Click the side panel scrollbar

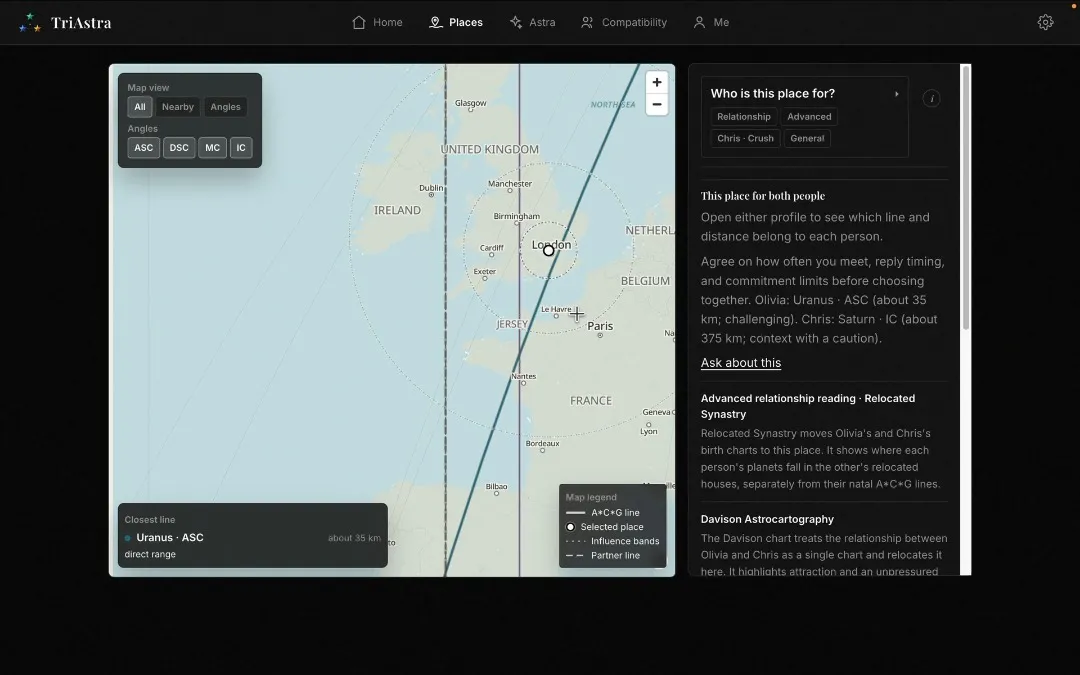click(966, 198)
